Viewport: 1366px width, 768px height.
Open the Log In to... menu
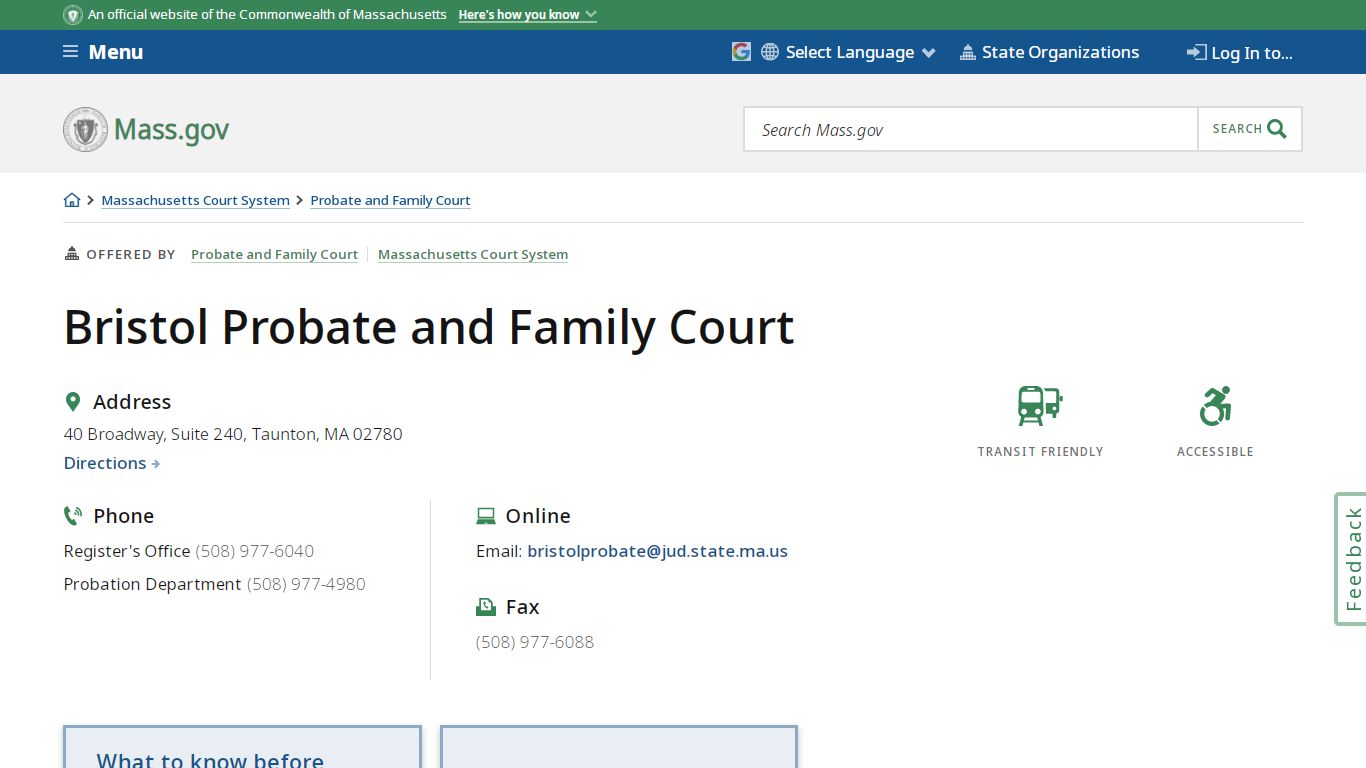1240,53
